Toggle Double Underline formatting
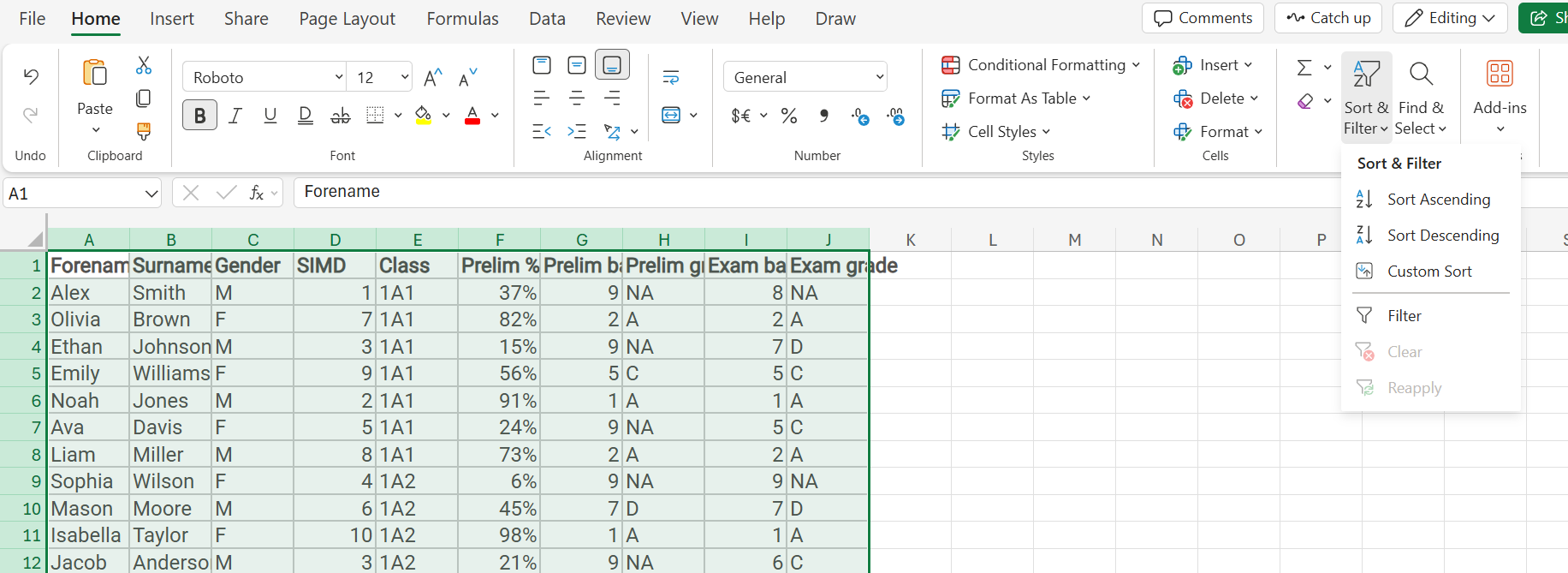This screenshot has height=573, width=1568. coord(306,115)
